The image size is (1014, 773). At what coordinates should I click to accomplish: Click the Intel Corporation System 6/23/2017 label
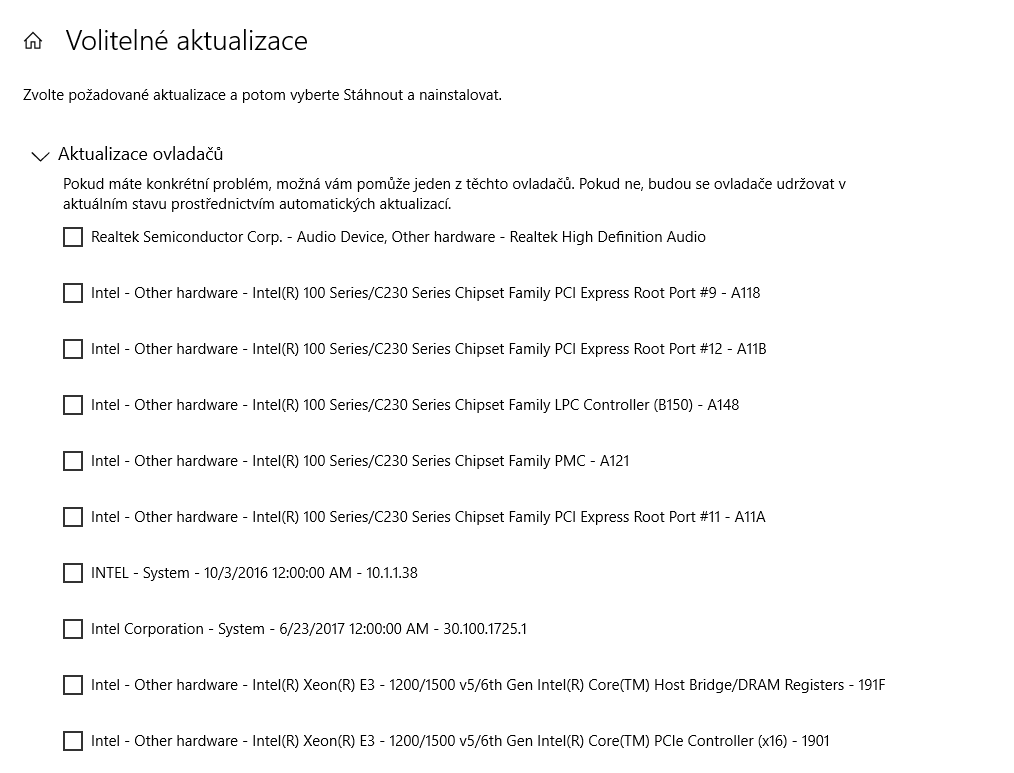pyautogui.click(x=308, y=629)
